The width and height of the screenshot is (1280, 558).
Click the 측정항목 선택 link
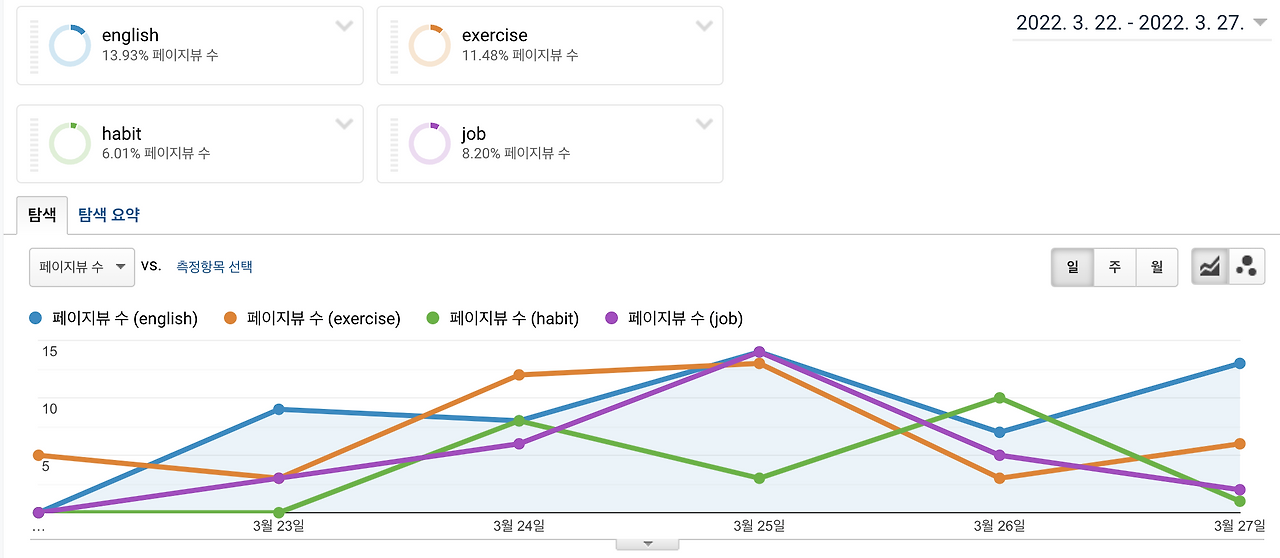click(x=214, y=267)
